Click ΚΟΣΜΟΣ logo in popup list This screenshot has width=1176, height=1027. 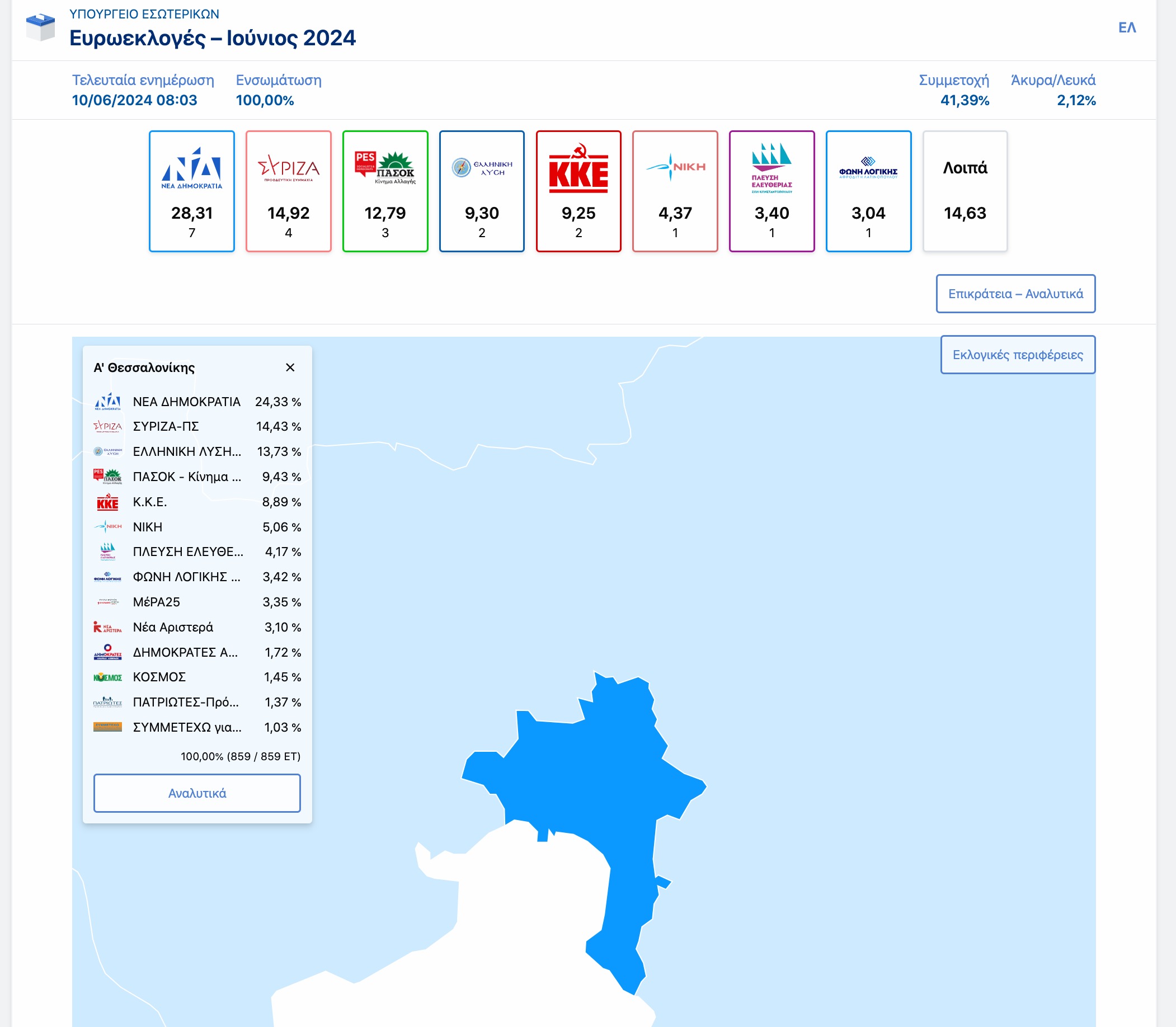[108, 677]
